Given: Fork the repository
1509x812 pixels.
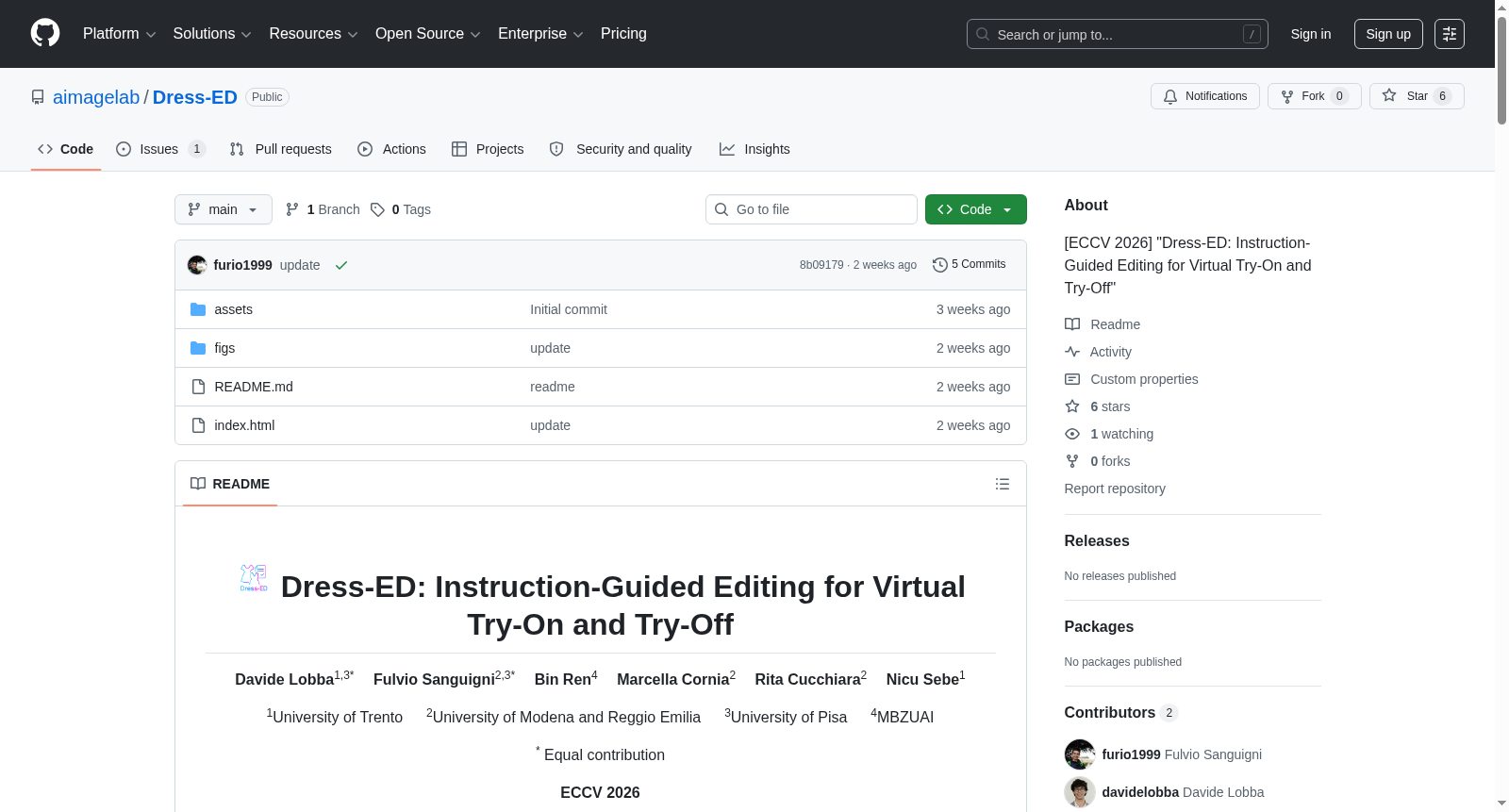Looking at the screenshot, I should [x=1314, y=96].
